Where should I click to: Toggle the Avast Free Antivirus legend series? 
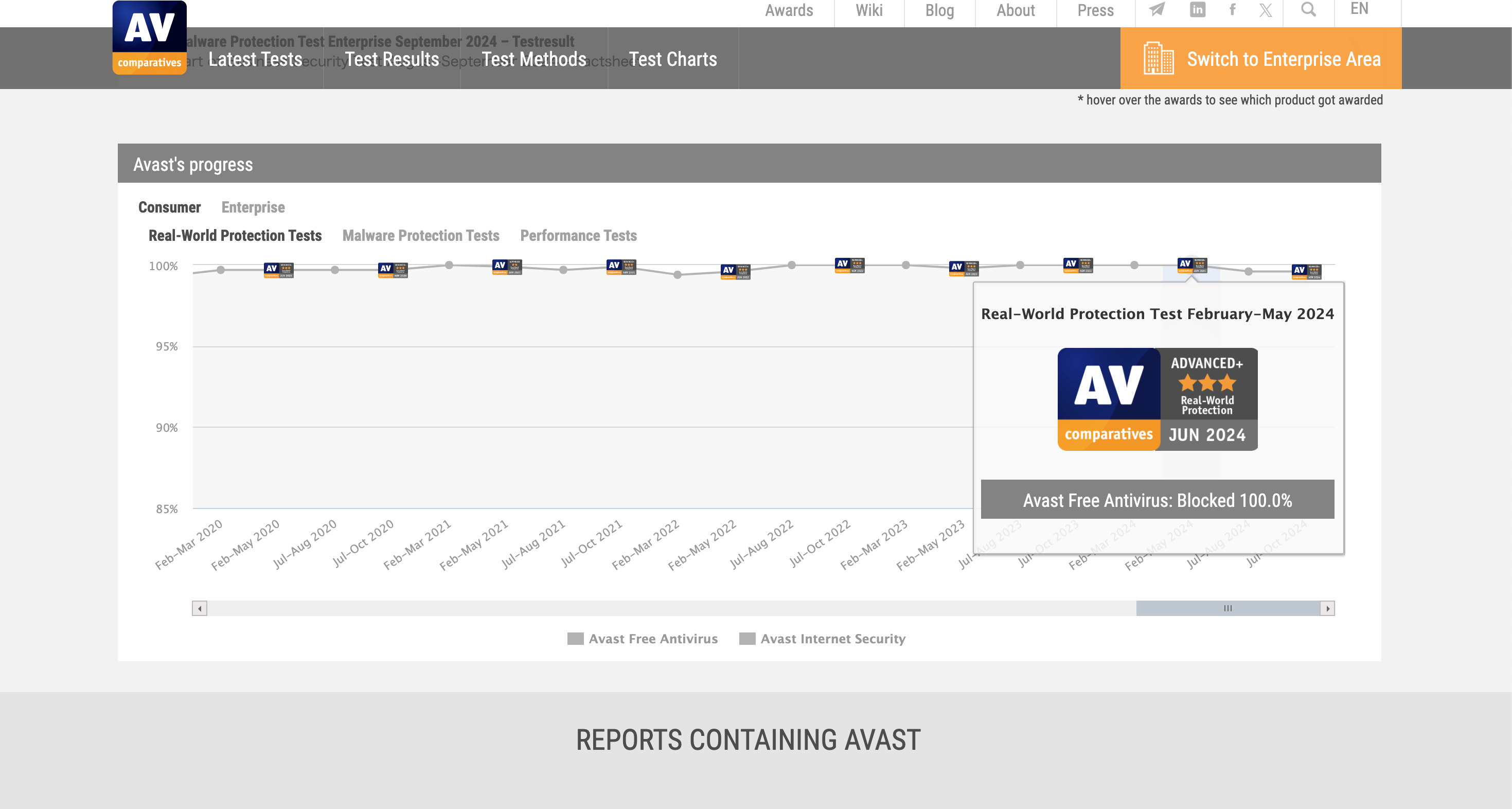pyautogui.click(x=642, y=639)
